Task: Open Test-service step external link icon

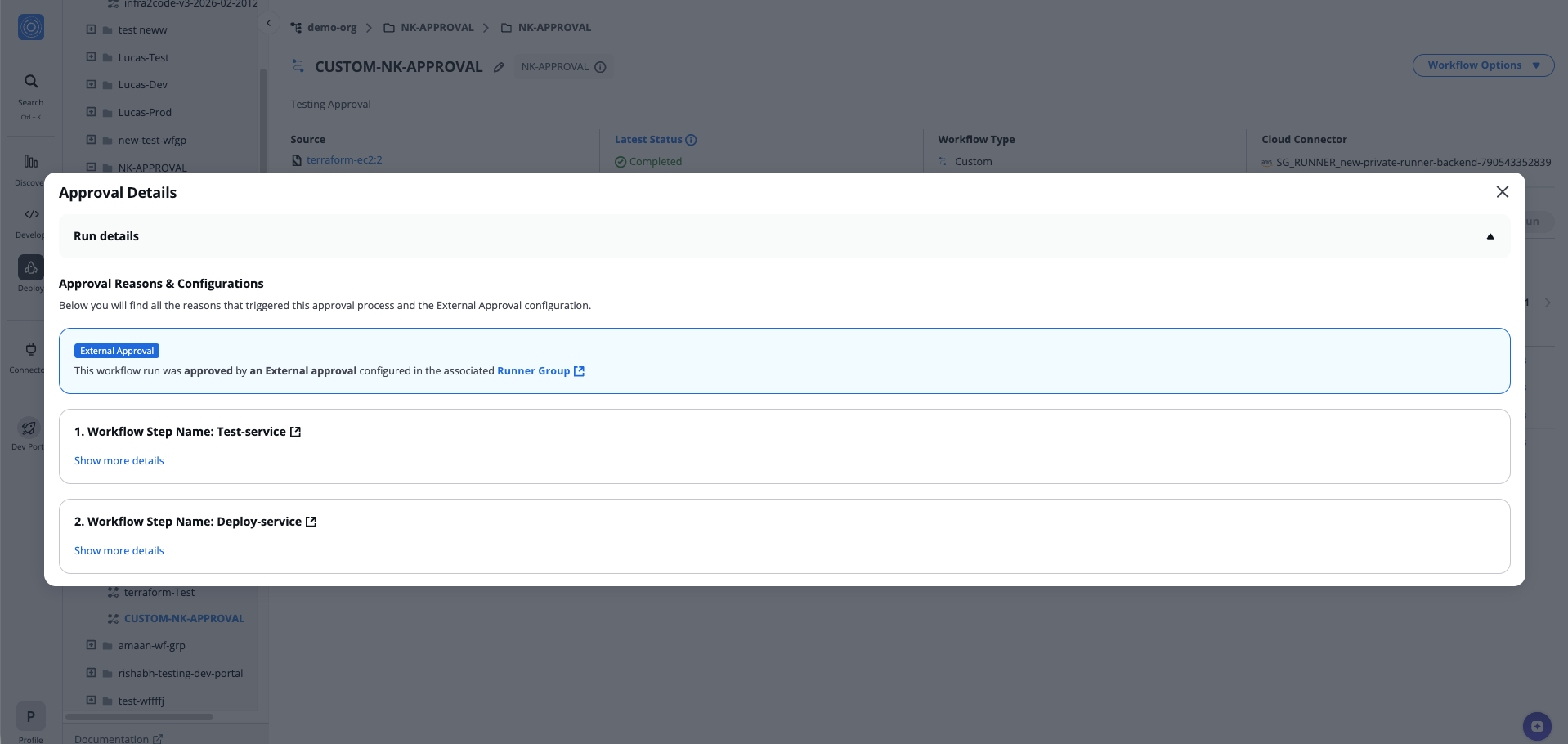Action: (x=296, y=432)
